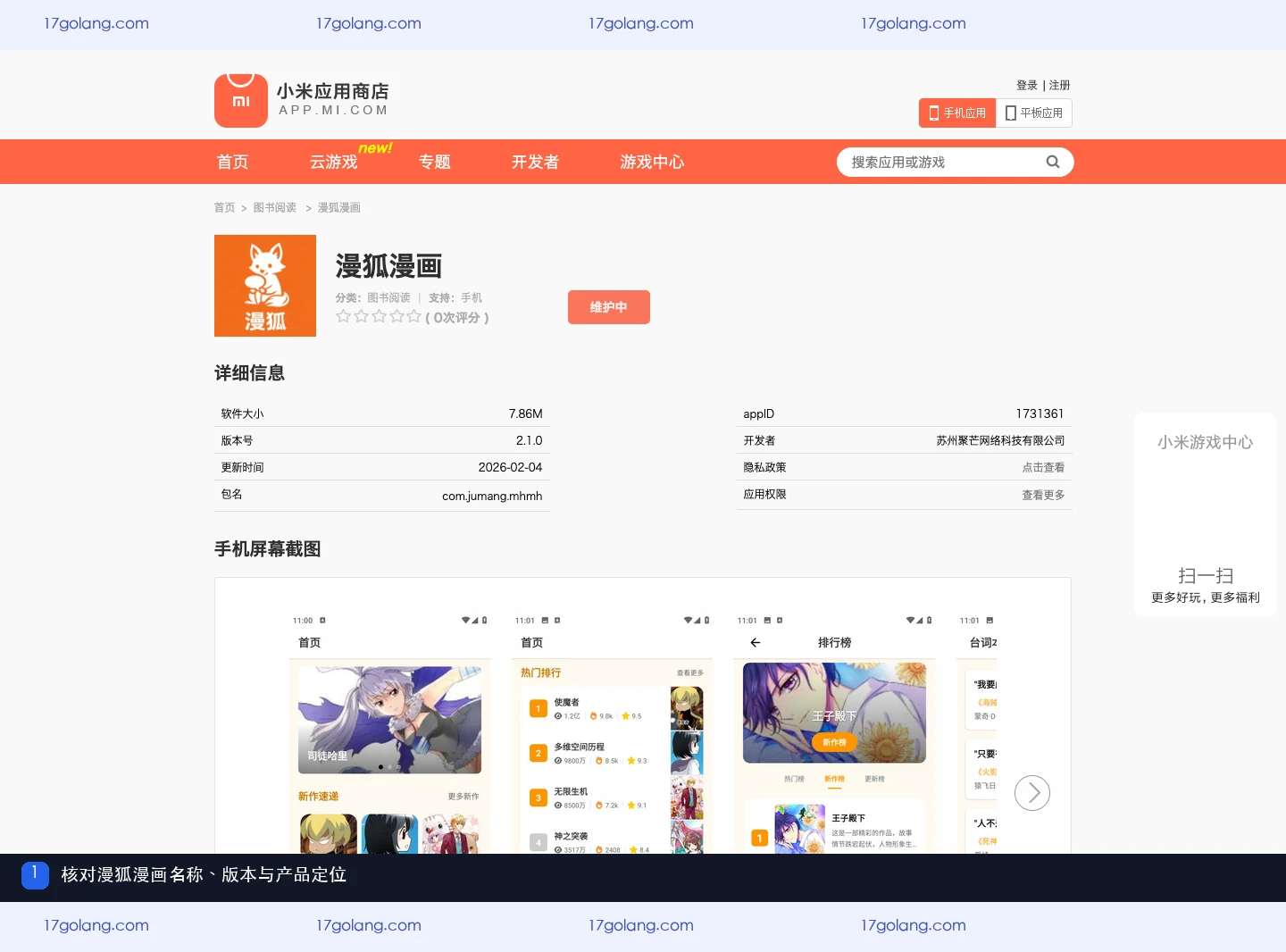The image size is (1286, 952).
Task: Open the 开发者 navigation item
Action: coord(535,162)
